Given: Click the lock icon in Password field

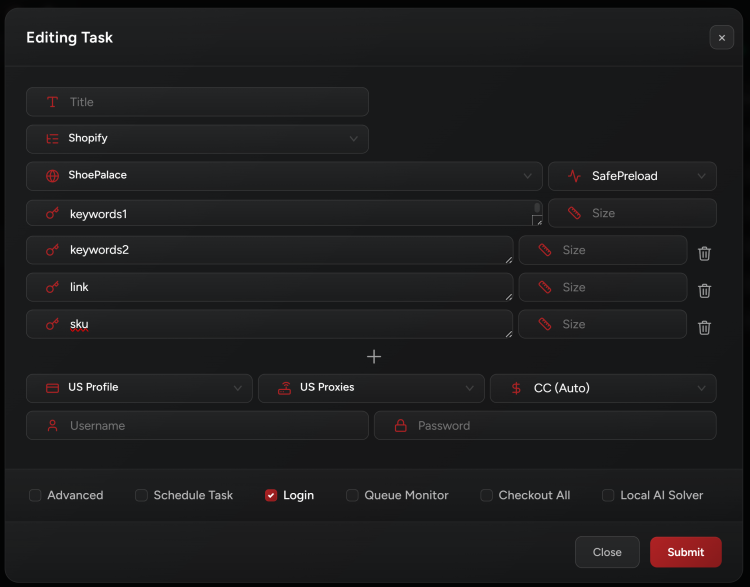Looking at the screenshot, I should pyautogui.click(x=400, y=426).
